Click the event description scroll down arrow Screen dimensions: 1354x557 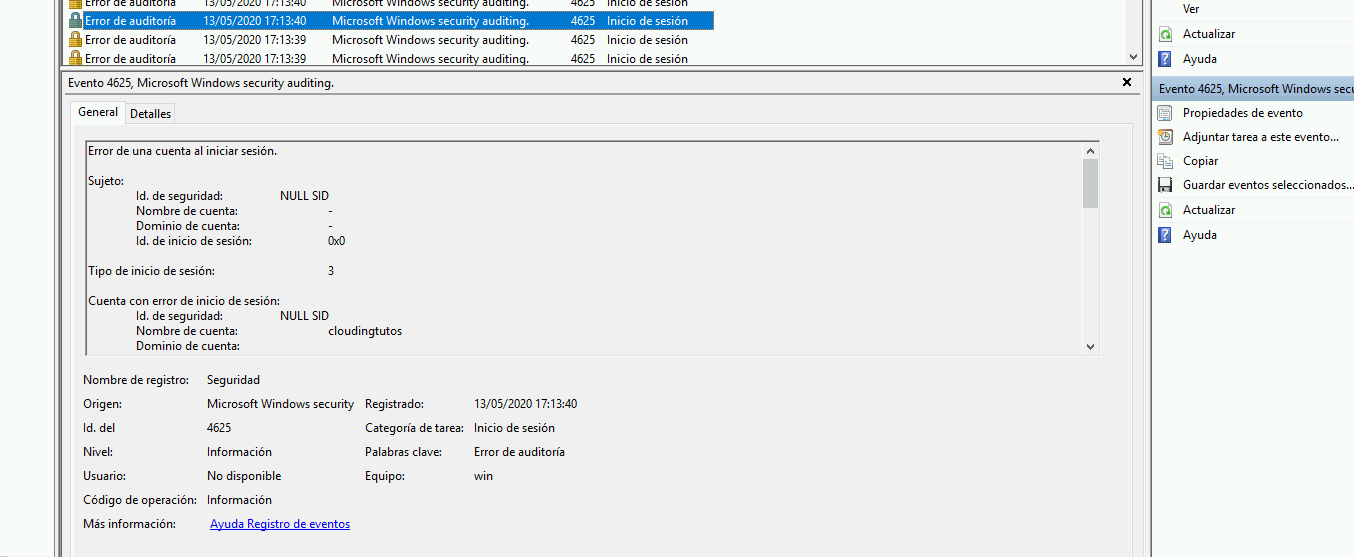(1090, 346)
